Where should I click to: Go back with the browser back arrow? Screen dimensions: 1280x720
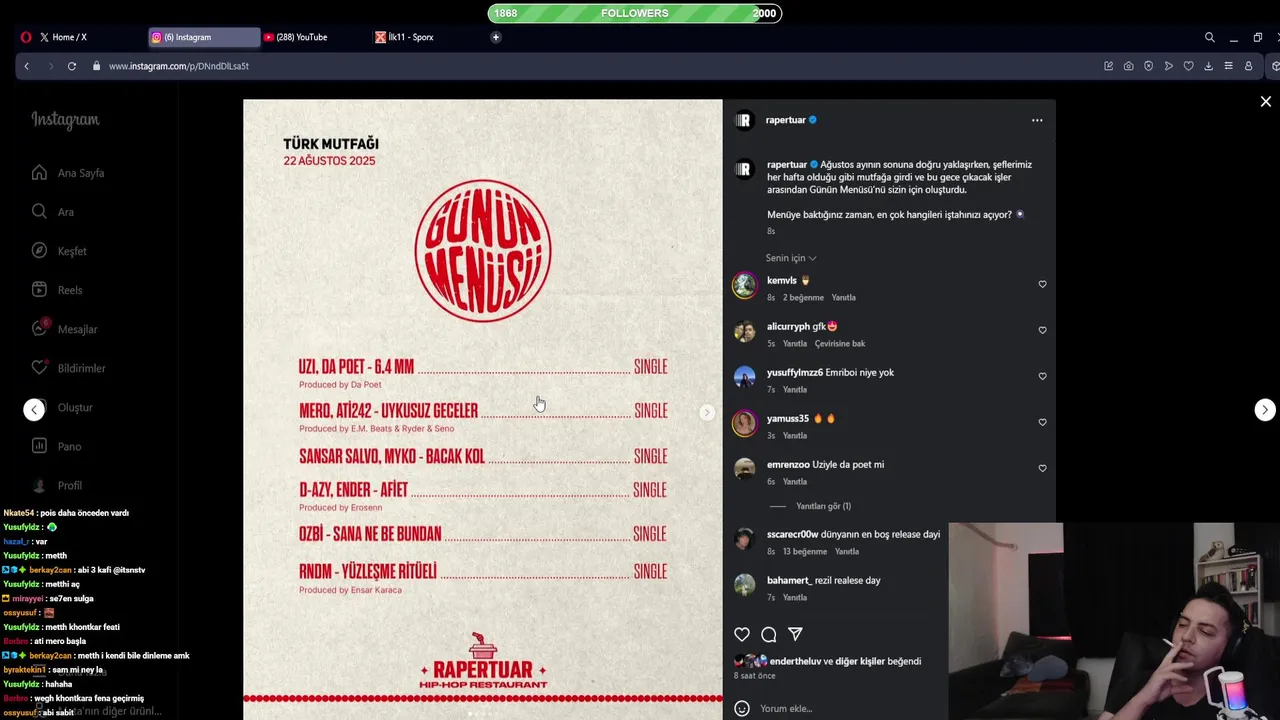click(x=27, y=66)
